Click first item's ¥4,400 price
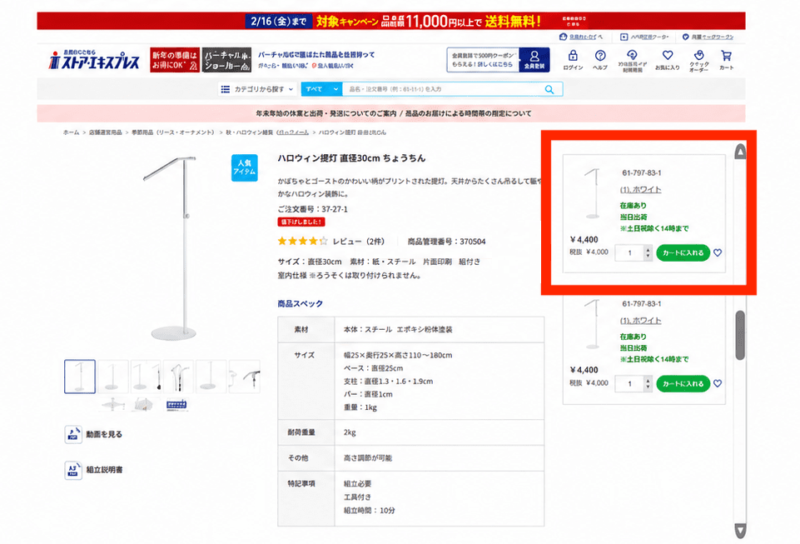This screenshot has height=544, width=800. pos(584,239)
